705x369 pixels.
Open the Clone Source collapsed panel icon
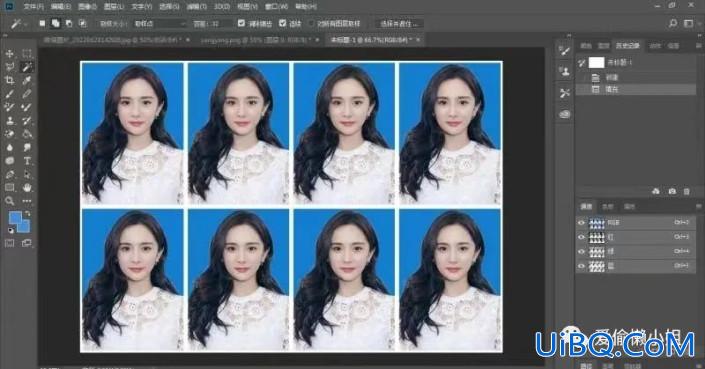pyautogui.click(x=564, y=71)
